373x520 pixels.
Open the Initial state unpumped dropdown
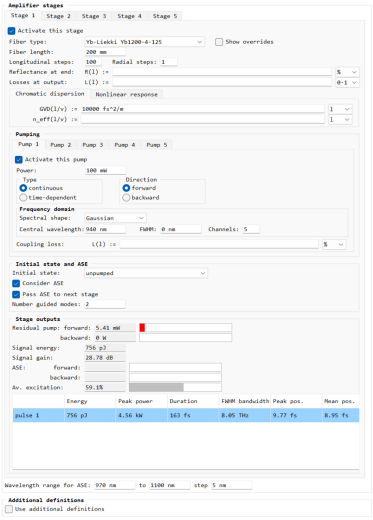(x=146, y=273)
